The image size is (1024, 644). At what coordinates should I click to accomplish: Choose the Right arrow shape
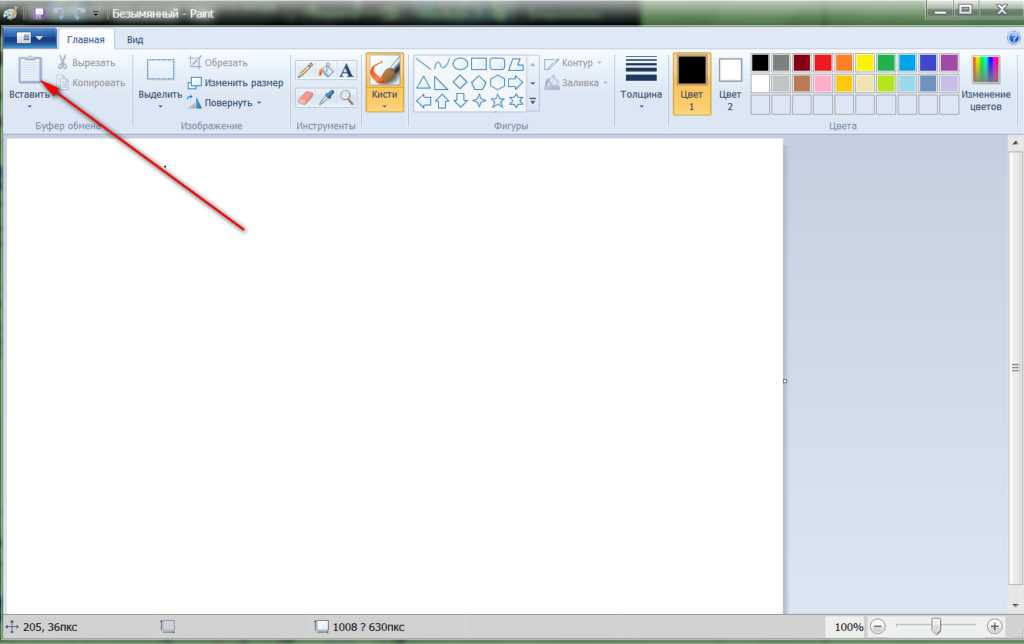(x=516, y=83)
